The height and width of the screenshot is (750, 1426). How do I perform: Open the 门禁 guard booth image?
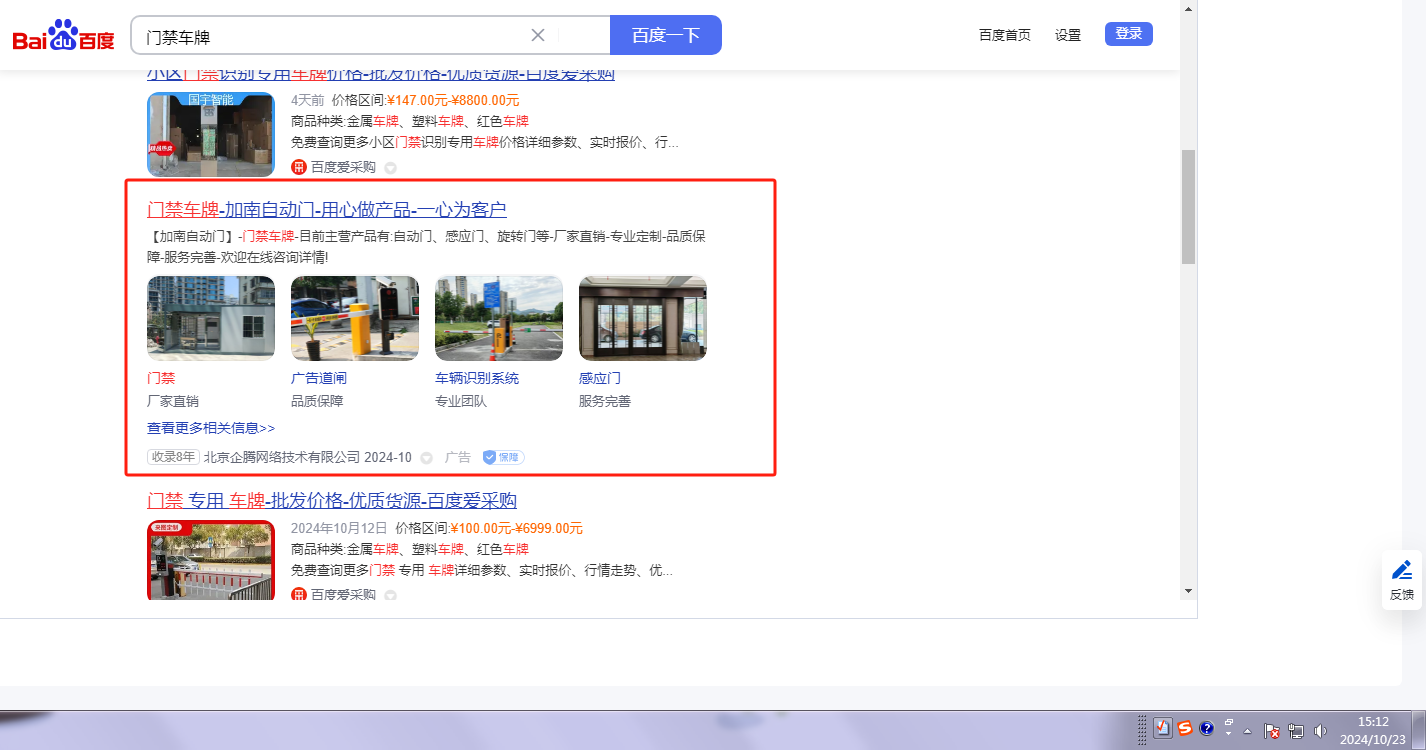tap(211, 318)
